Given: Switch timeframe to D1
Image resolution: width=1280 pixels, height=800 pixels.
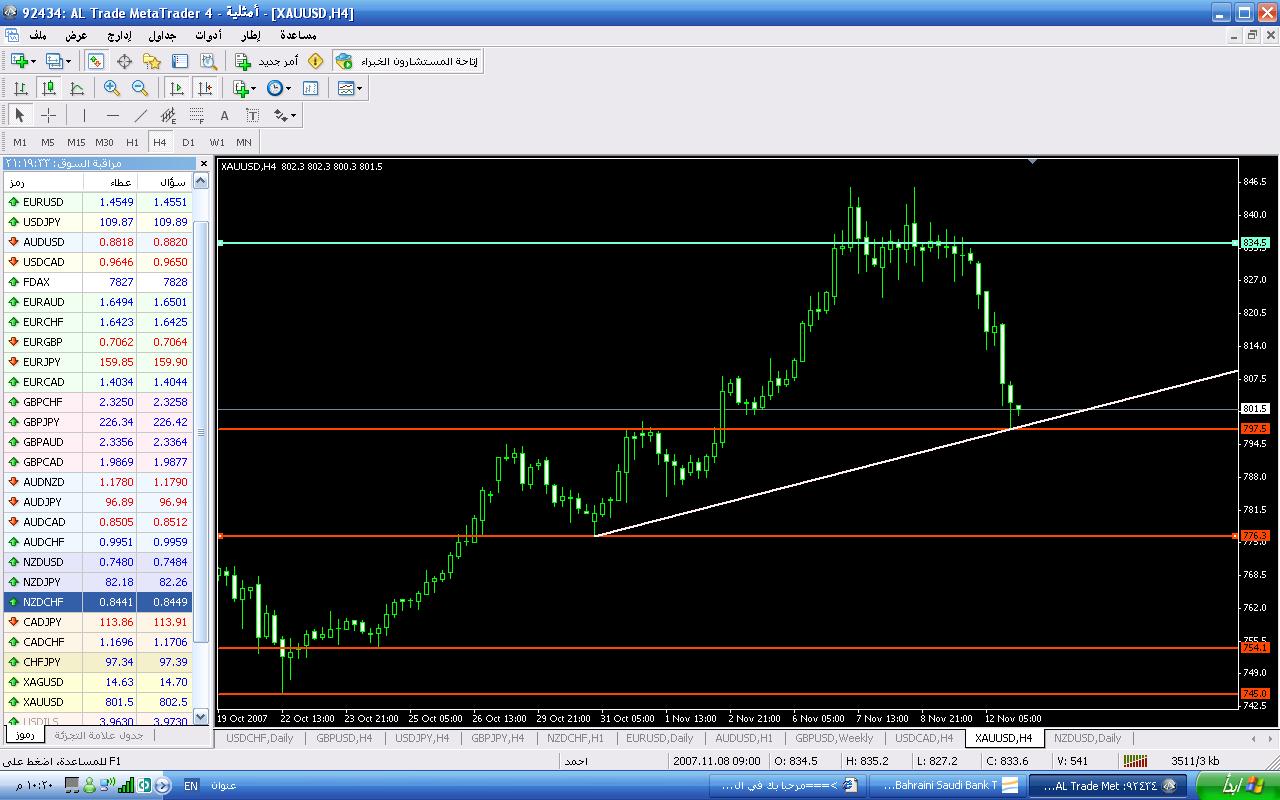Looking at the screenshot, I should (x=188, y=142).
